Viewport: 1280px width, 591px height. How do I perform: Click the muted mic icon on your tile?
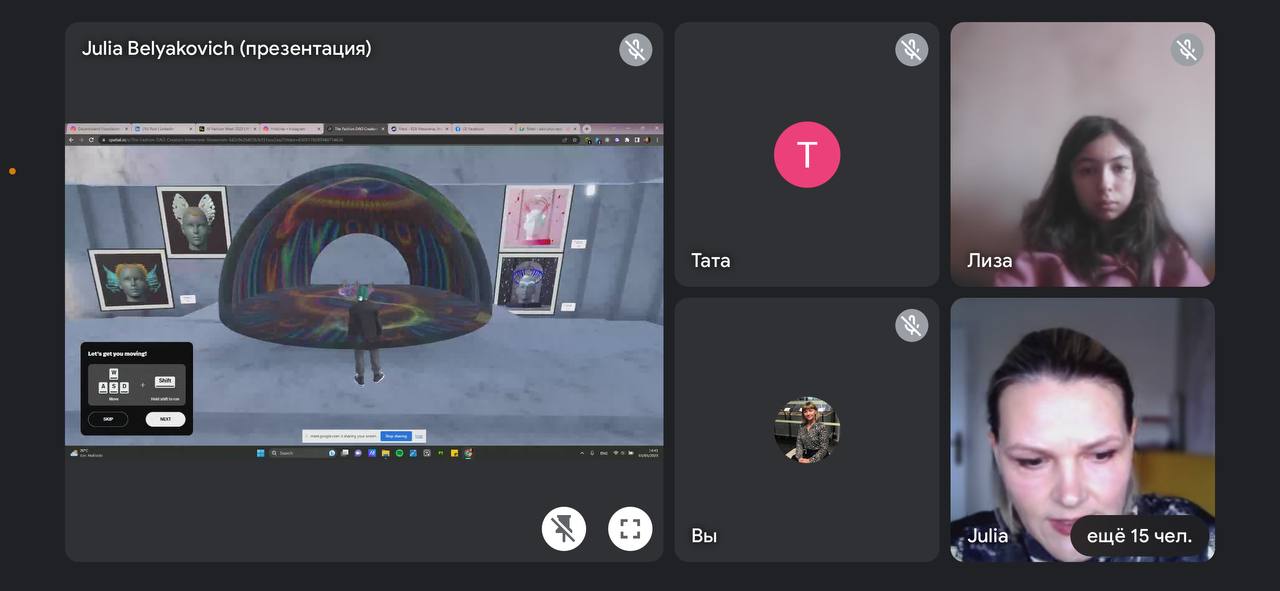(911, 325)
